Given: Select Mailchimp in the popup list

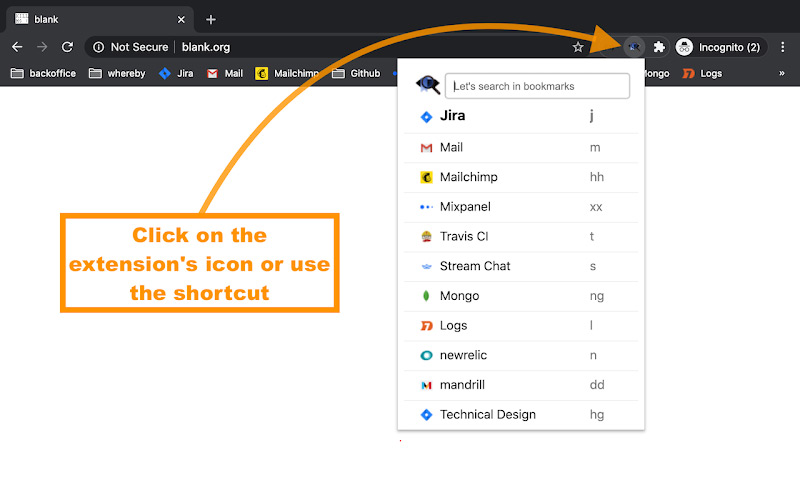Looking at the screenshot, I should pos(521,178).
